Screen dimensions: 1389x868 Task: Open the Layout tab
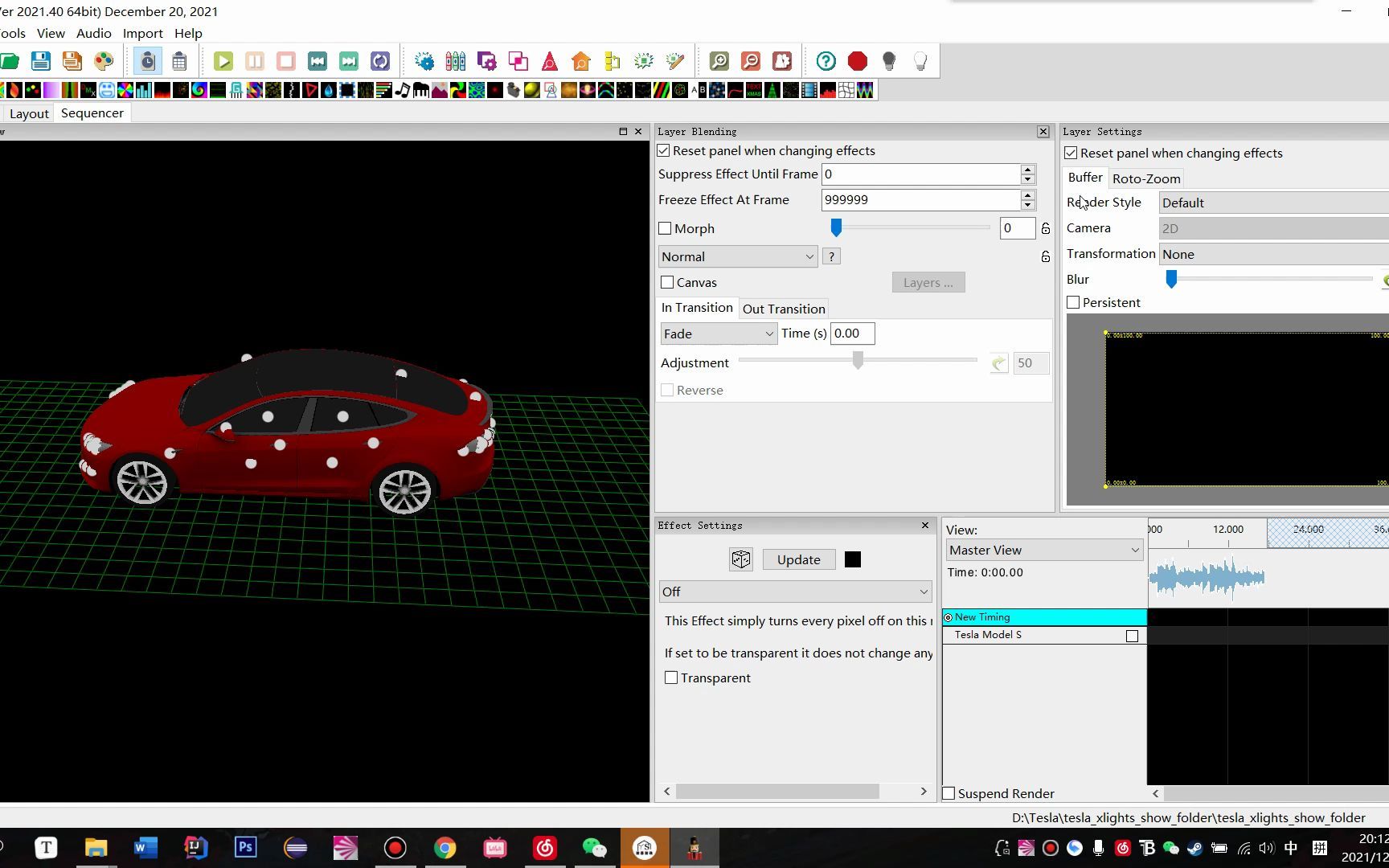29,114
